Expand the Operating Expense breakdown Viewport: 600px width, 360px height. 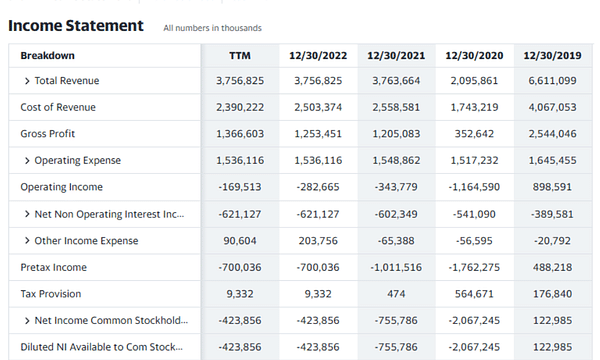coord(27,161)
